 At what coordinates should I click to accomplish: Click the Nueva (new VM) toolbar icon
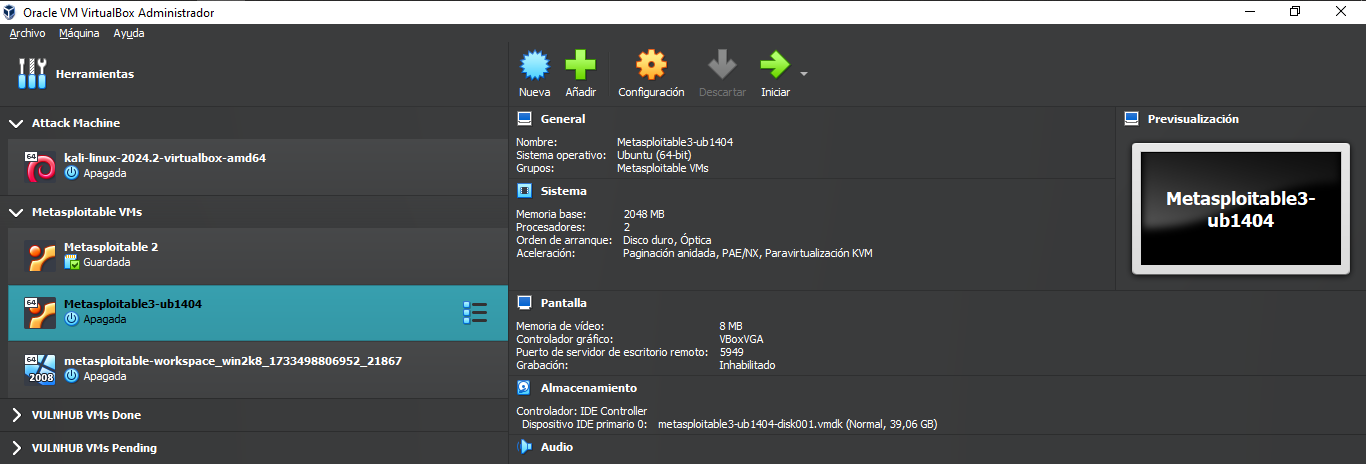point(535,66)
